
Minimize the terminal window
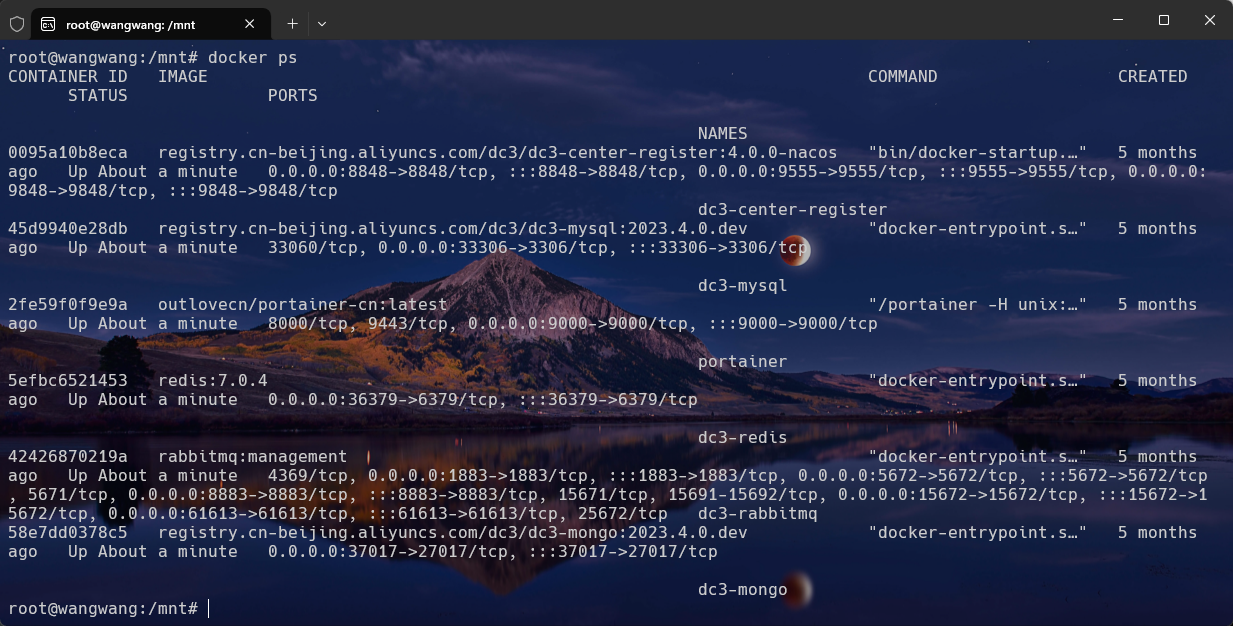1117,21
